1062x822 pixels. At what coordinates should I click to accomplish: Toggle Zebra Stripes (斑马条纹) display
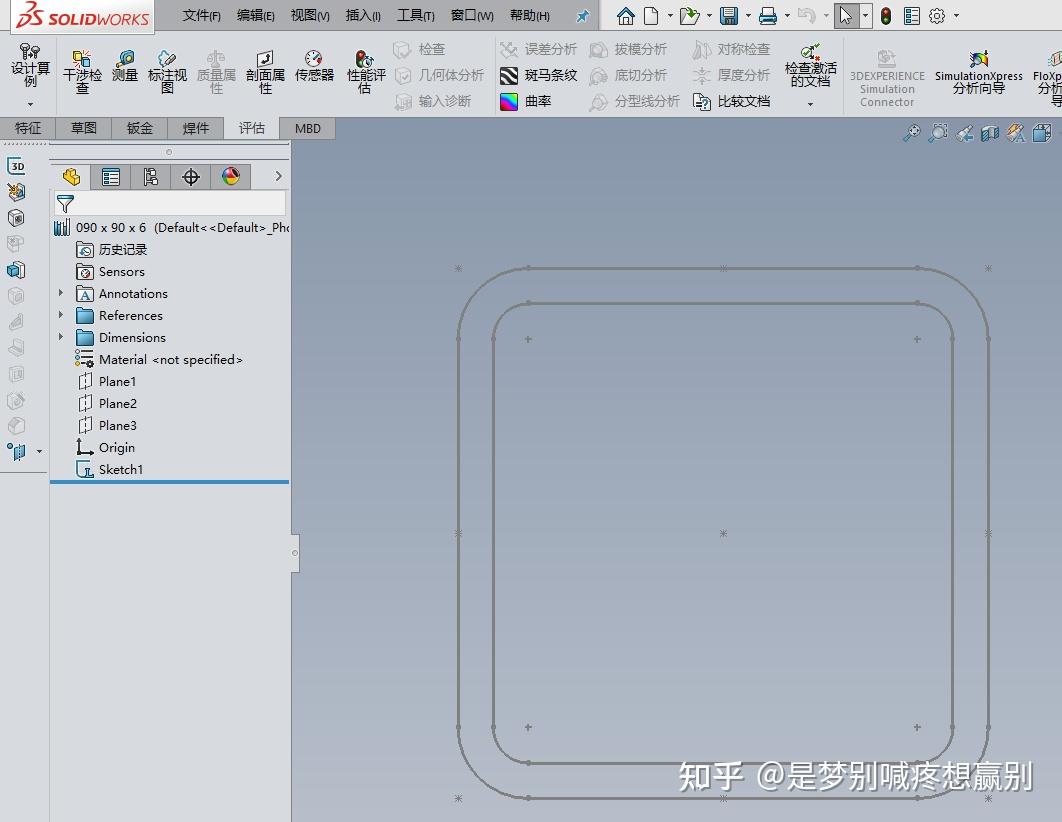539,75
